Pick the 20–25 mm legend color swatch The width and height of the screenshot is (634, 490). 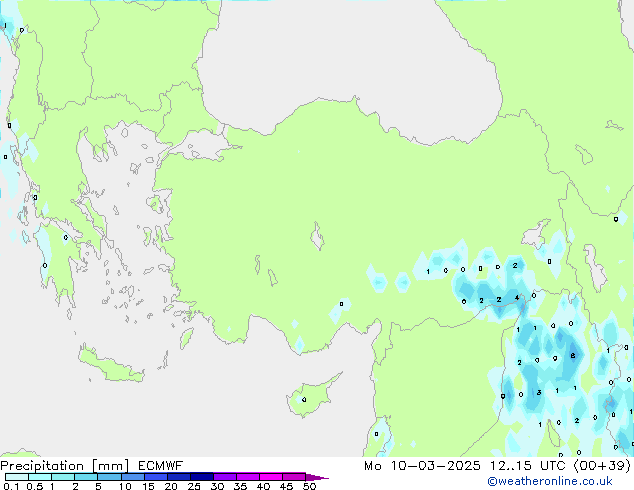pyautogui.click(x=179, y=477)
